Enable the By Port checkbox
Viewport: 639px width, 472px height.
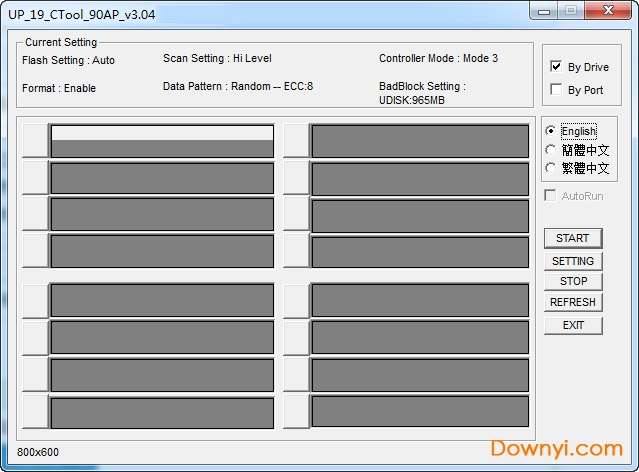(x=556, y=90)
